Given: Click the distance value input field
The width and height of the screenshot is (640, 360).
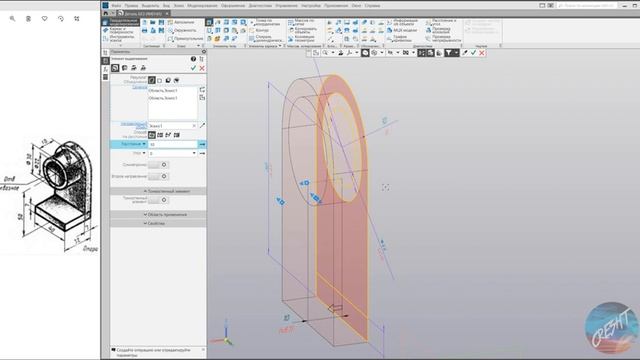Looking at the screenshot, I should coord(173,144).
